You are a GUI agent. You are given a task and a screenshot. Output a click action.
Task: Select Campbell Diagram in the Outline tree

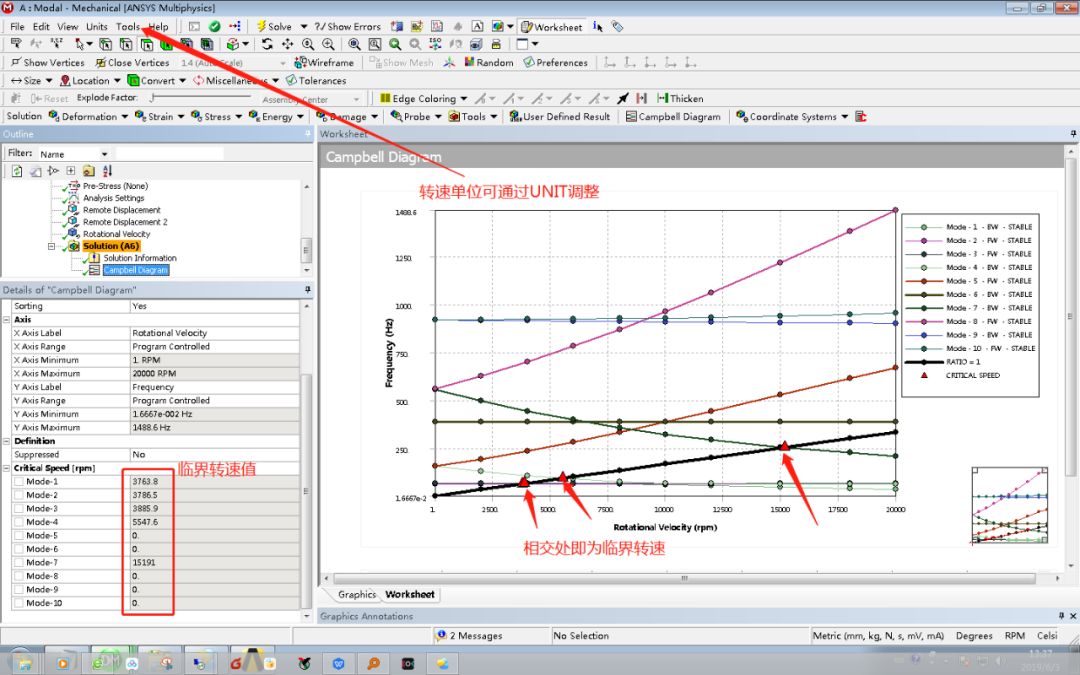[x=136, y=269]
